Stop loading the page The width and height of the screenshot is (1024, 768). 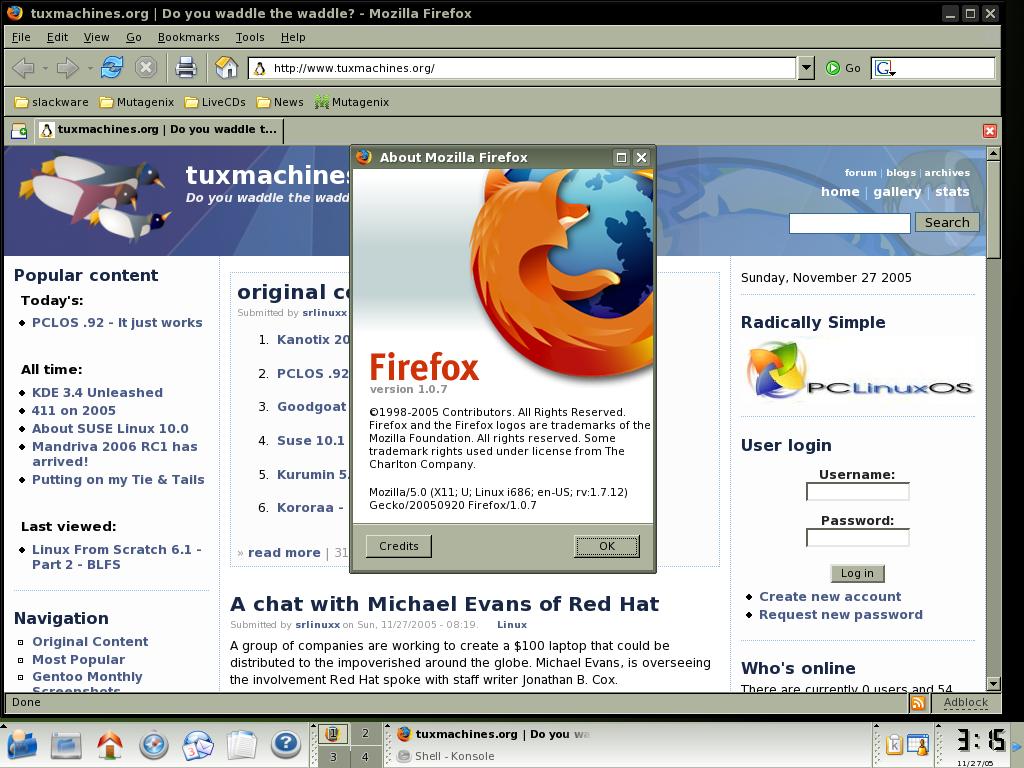pos(146,67)
